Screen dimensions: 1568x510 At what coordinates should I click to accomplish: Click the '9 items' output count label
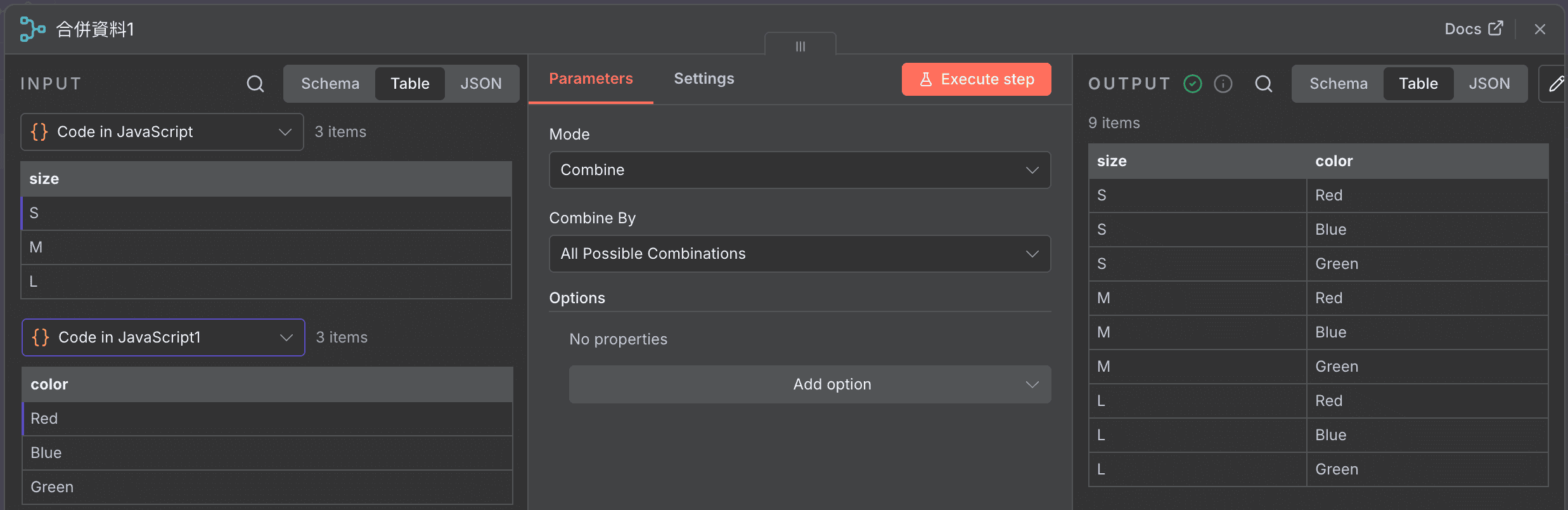[x=1114, y=123]
